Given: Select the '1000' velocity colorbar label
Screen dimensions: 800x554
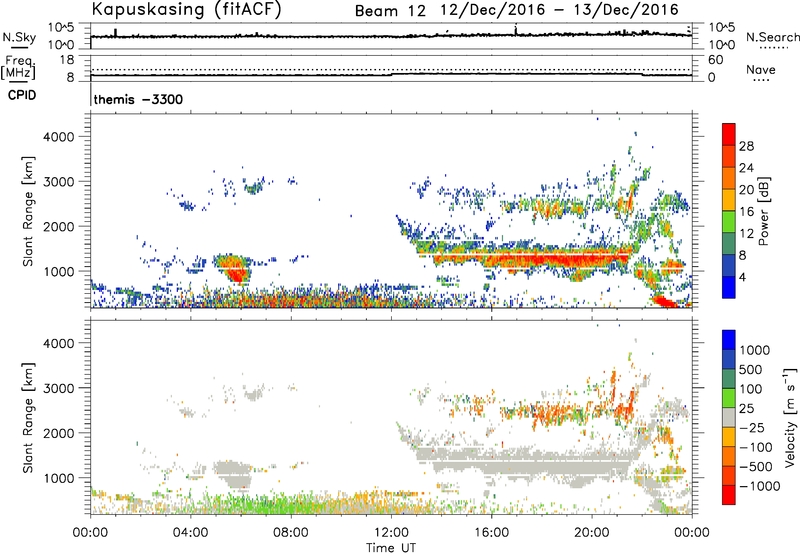Looking at the screenshot, I should [x=754, y=350].
